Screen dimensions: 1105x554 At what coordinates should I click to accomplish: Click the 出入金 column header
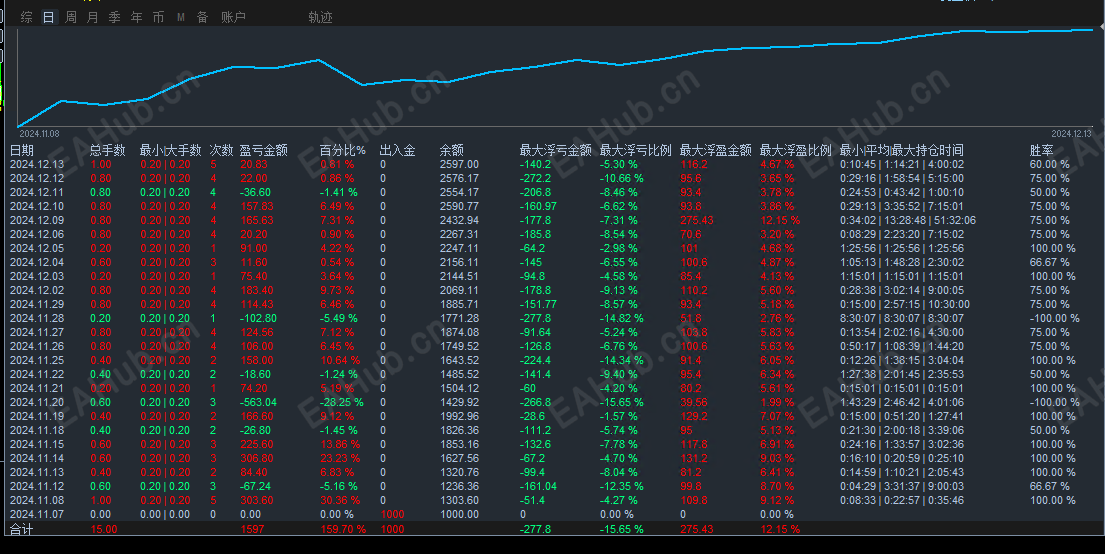[397, 150]
